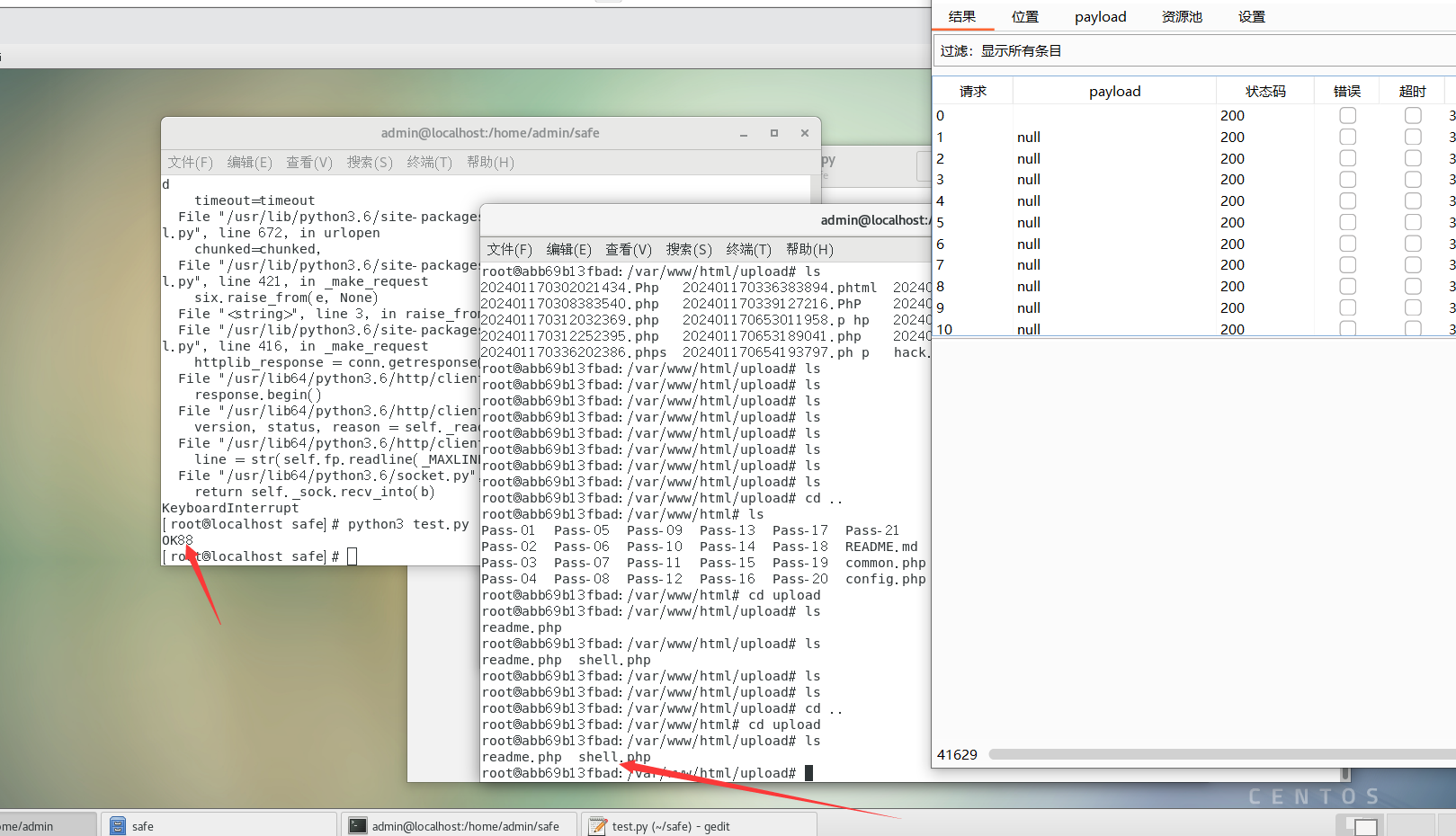The height and width of the screenshot is (836, 1456).
Task: Click the back terminal prompt cursor
Action: (352, 556)
